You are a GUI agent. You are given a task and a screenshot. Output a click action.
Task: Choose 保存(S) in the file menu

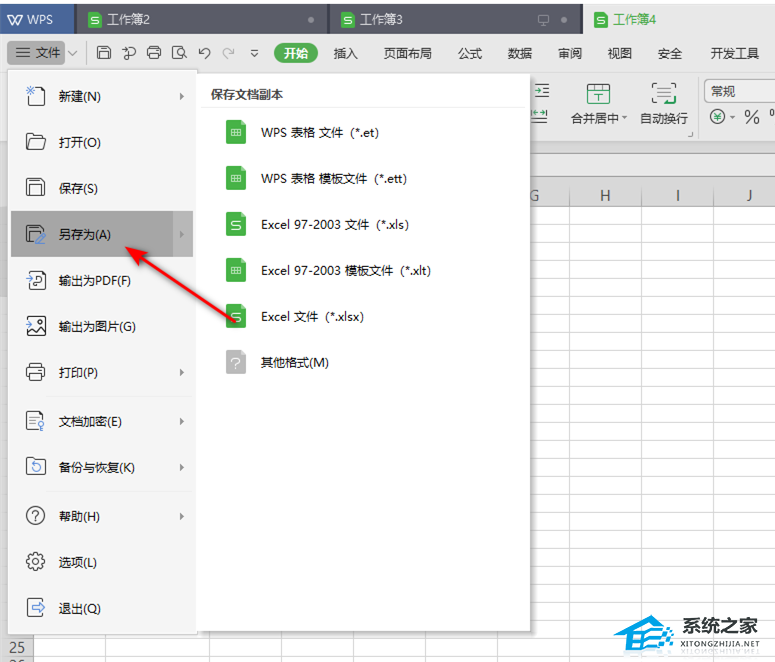click(102, 188)
